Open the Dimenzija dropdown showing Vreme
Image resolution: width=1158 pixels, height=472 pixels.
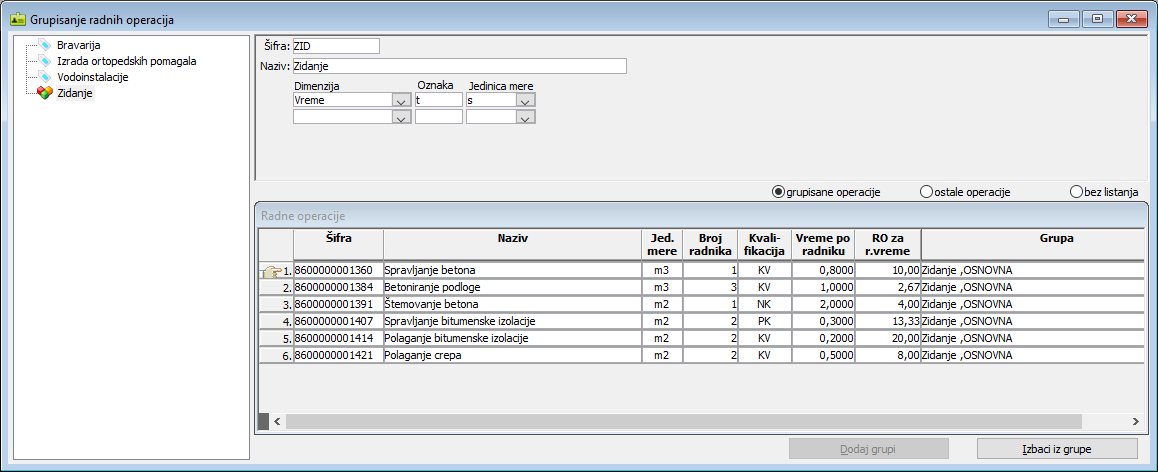coord(400,101)
